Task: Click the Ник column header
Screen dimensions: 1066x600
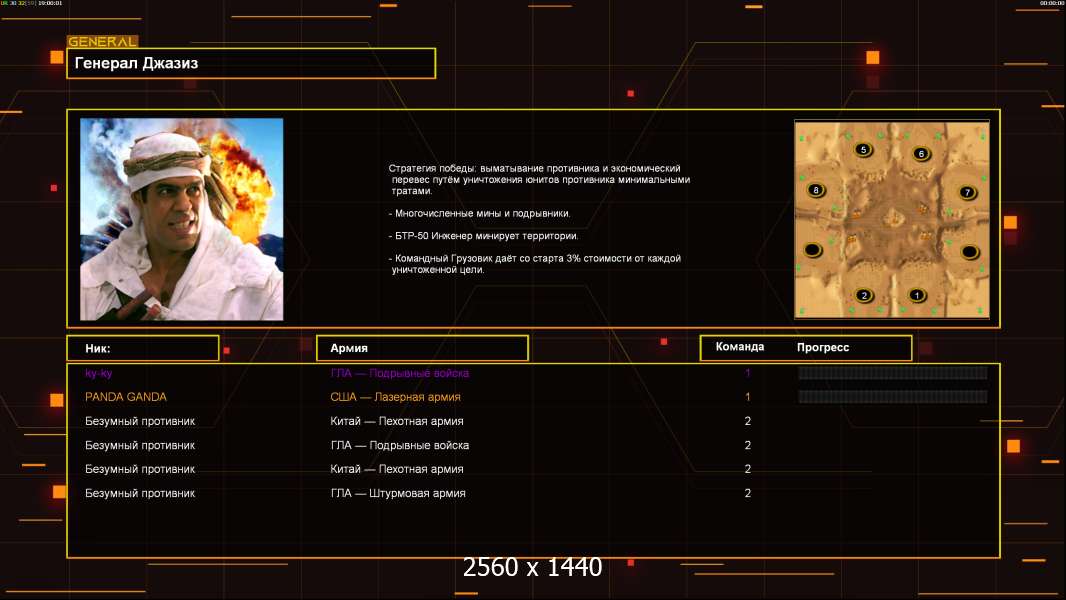Action: tap(143, 348)
